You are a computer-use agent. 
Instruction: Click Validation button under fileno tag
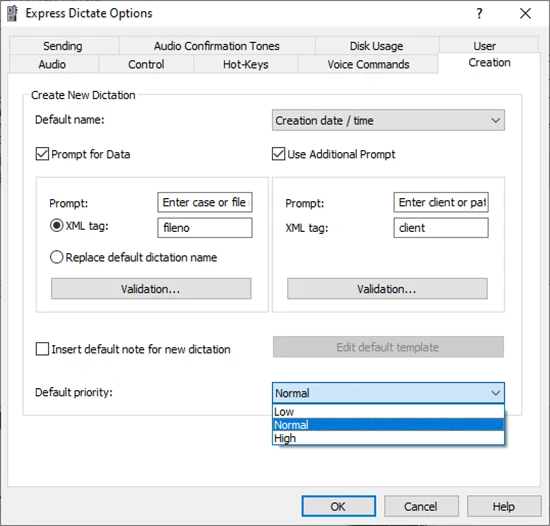coord(151,289)
